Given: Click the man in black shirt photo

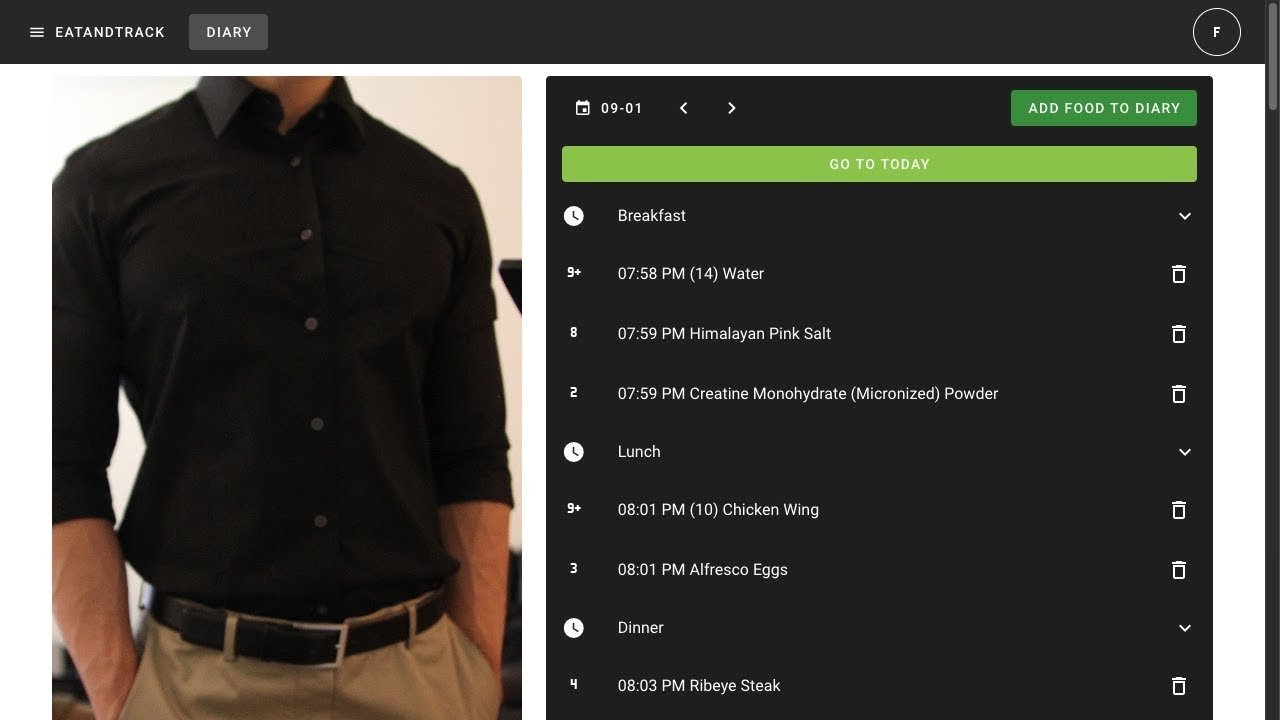Looking at the screenshot, I should (287, 398).
